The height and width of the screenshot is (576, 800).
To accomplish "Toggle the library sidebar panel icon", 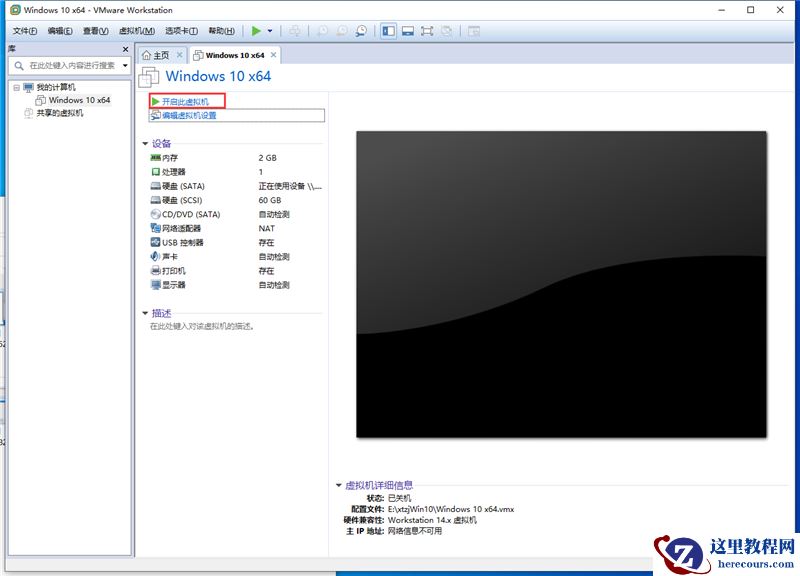I will click(387, 30).
